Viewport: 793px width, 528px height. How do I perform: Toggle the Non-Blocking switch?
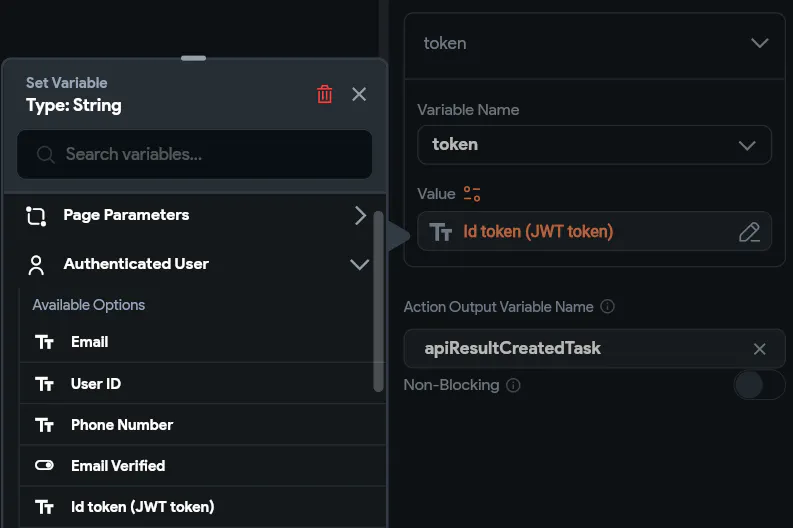pyautogui.click(x=759, y=385)
